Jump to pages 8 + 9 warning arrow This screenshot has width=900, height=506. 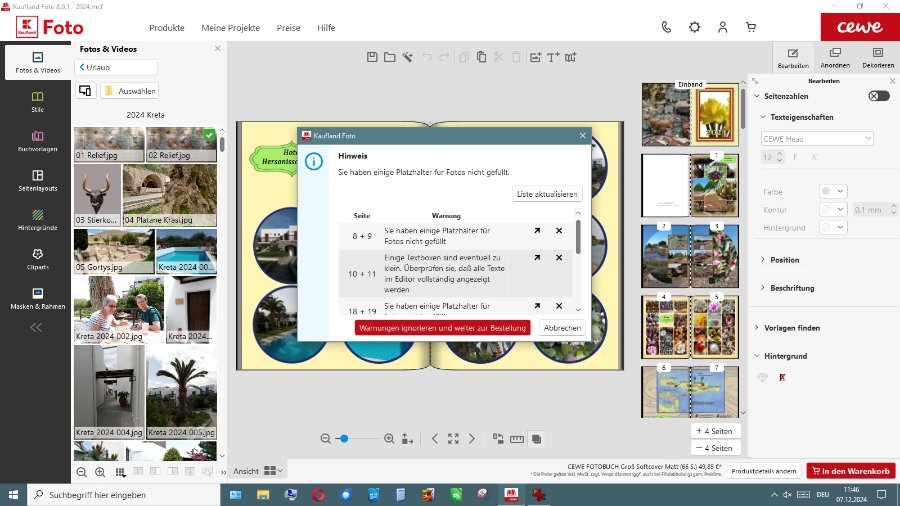click(537, 231)
